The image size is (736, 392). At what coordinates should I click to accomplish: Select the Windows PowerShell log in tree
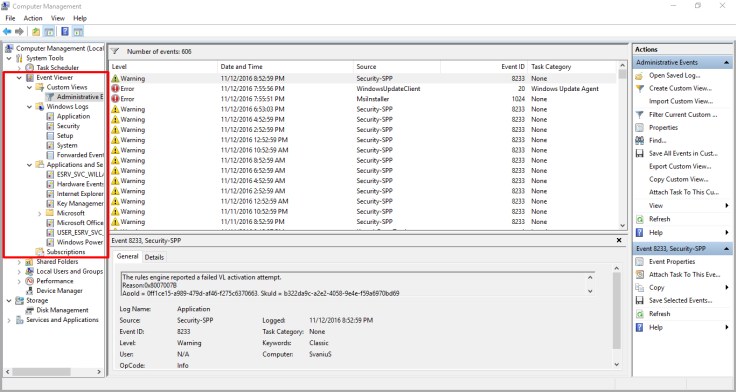pyautogui.click(x=80, y=242)
